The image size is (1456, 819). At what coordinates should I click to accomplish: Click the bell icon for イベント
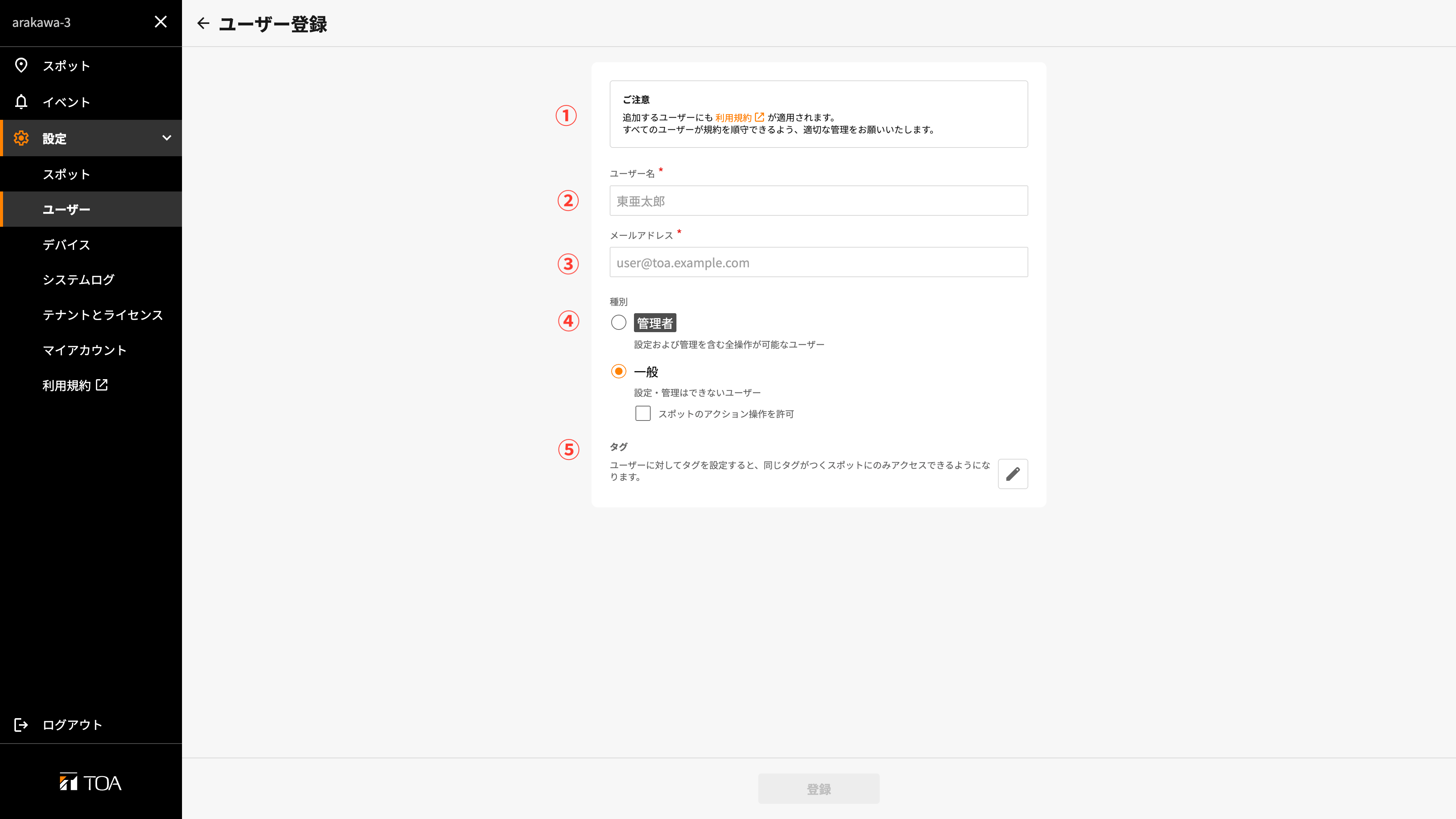coord(21,102)
